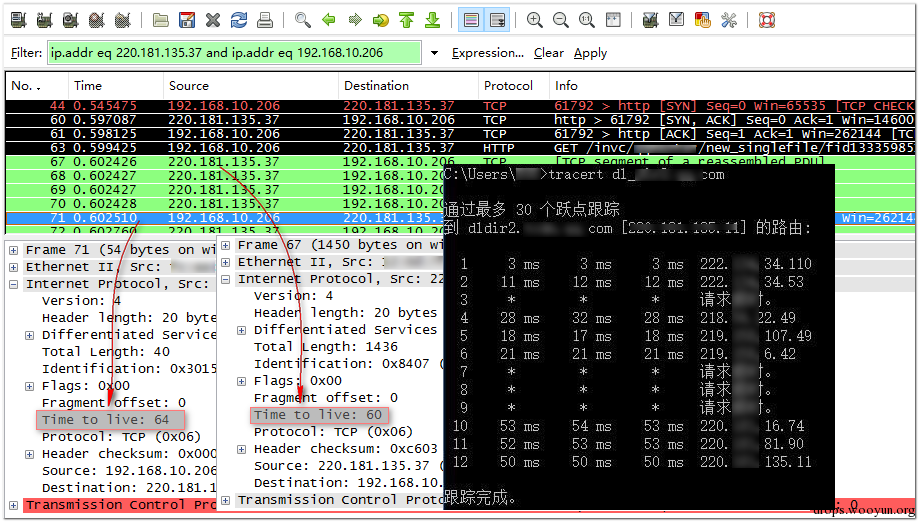Expand Flags: 0x00 under Frame 67
Image resolution: width=919 pixels, height=522 pixels.
point(241,381)
